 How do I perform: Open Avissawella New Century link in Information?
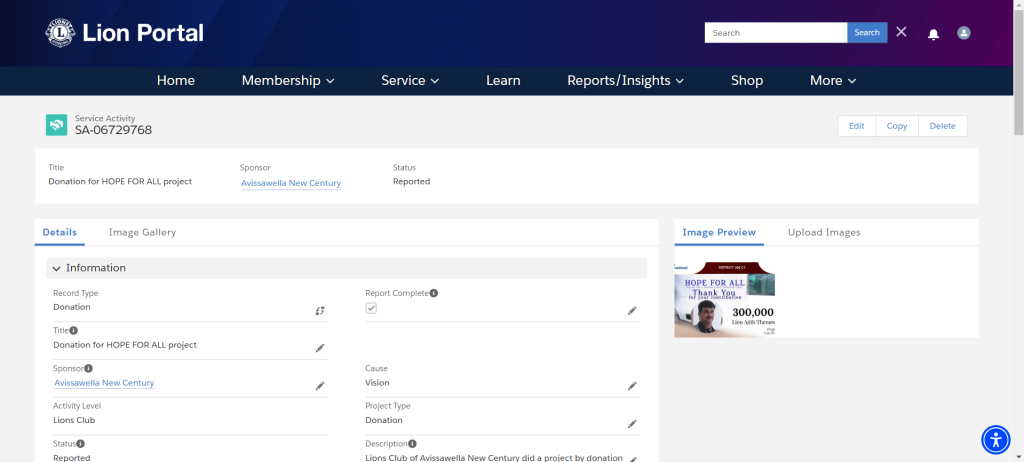104,383
